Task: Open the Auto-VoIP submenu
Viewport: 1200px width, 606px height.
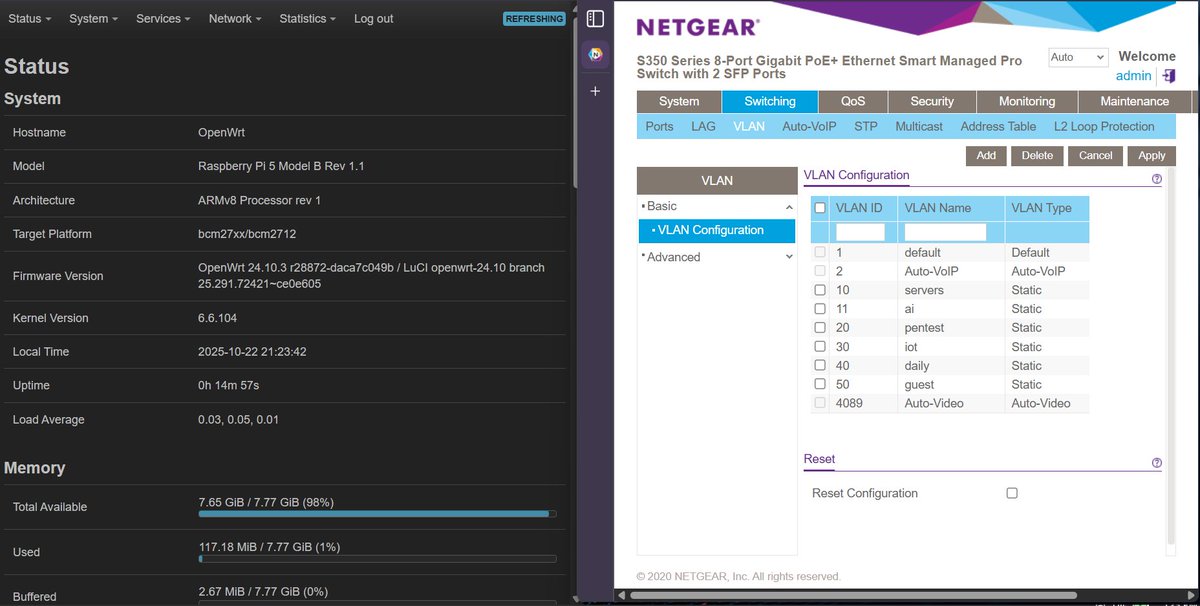Action: click(x=809, y=127)
